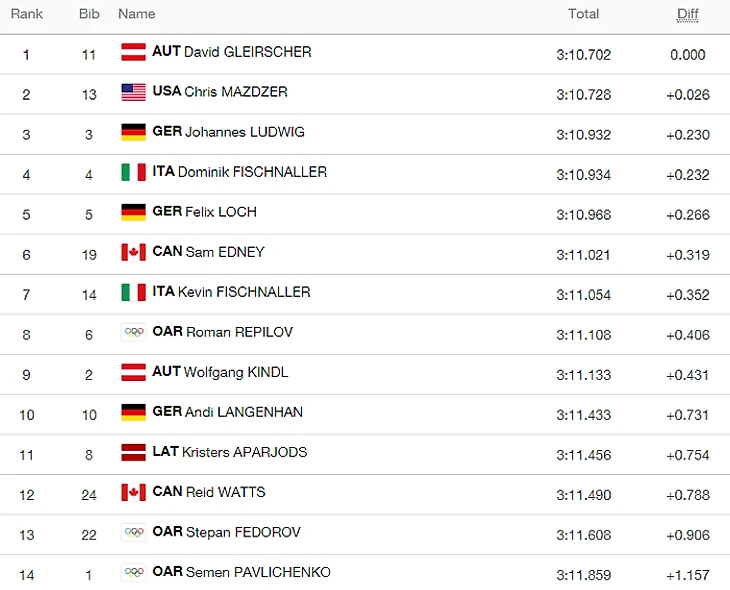Click the German flag beside Johannes LUDWIG
The width and height of the screenshot is (730, 590).
134,132
